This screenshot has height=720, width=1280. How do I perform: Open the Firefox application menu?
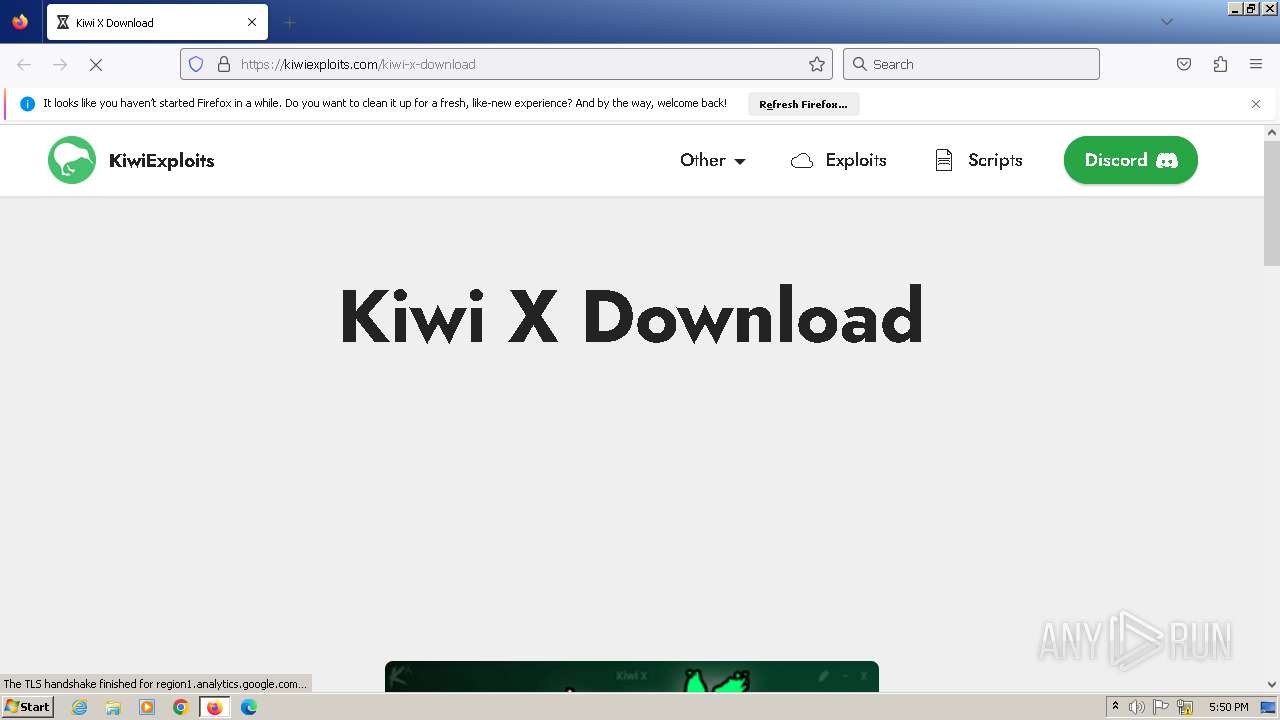tap(1256, 64)
